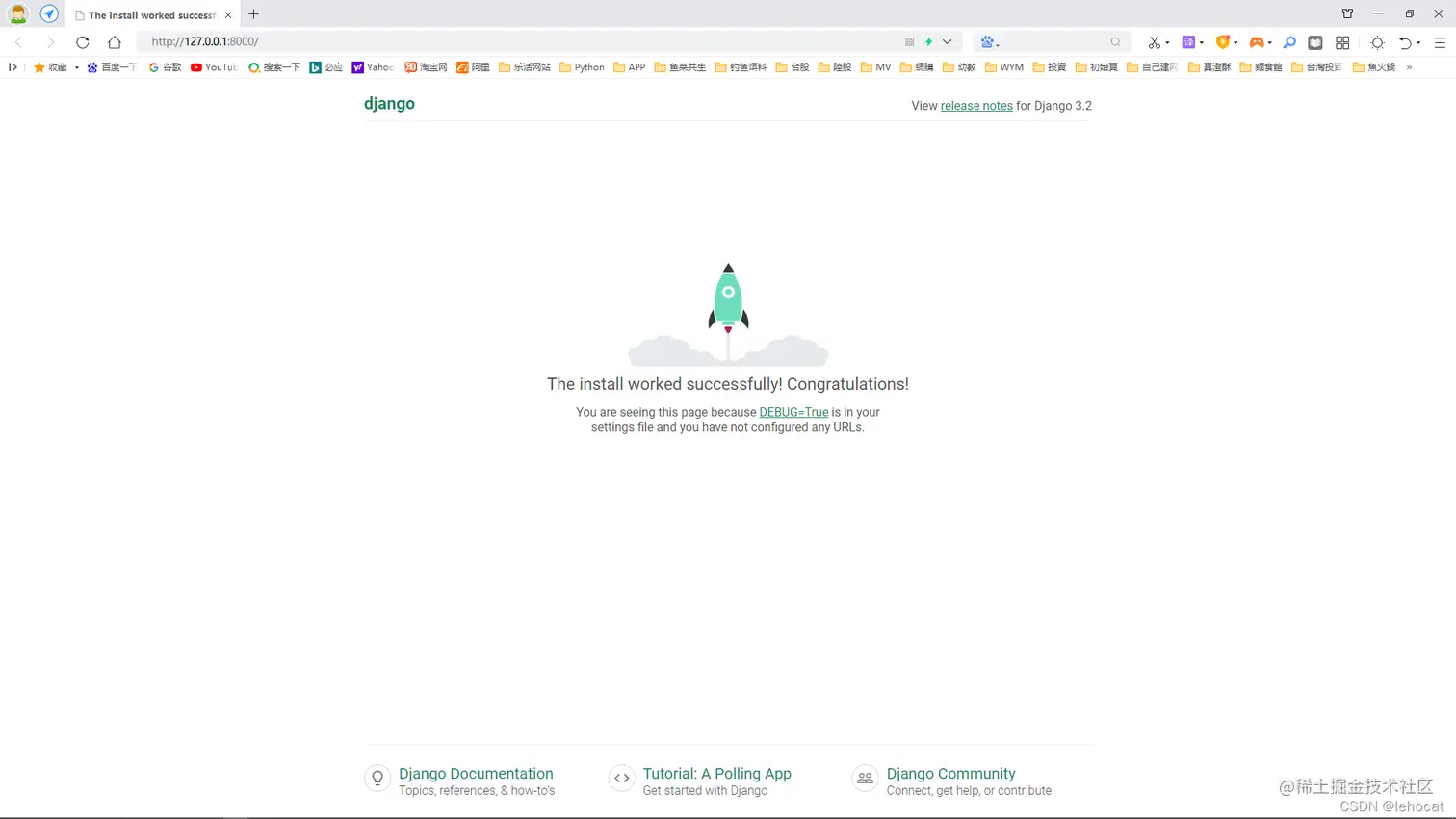Screen dimensions: 1456x819
Task: Expand the undo closed tab dropdown
Action: coord(1418,42)
